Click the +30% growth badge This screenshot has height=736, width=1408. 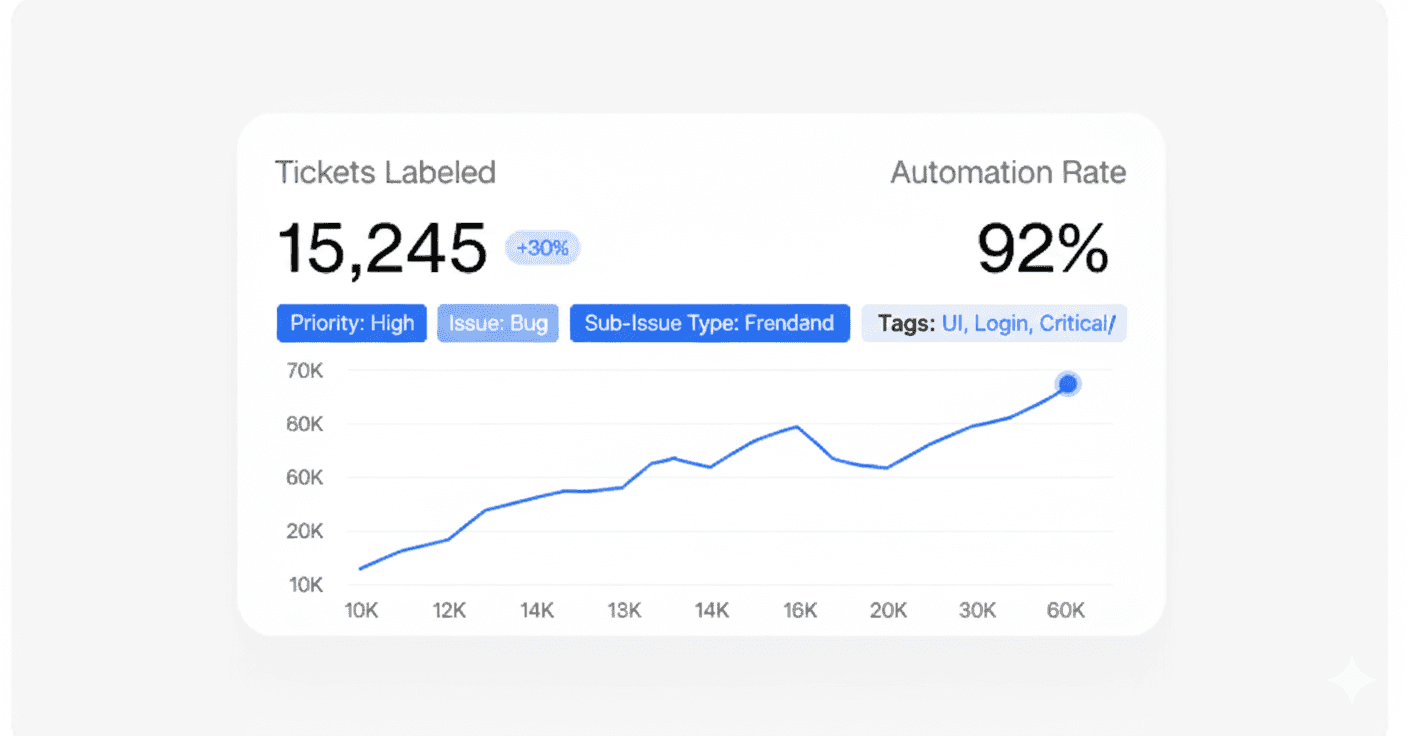pos(541,247)
